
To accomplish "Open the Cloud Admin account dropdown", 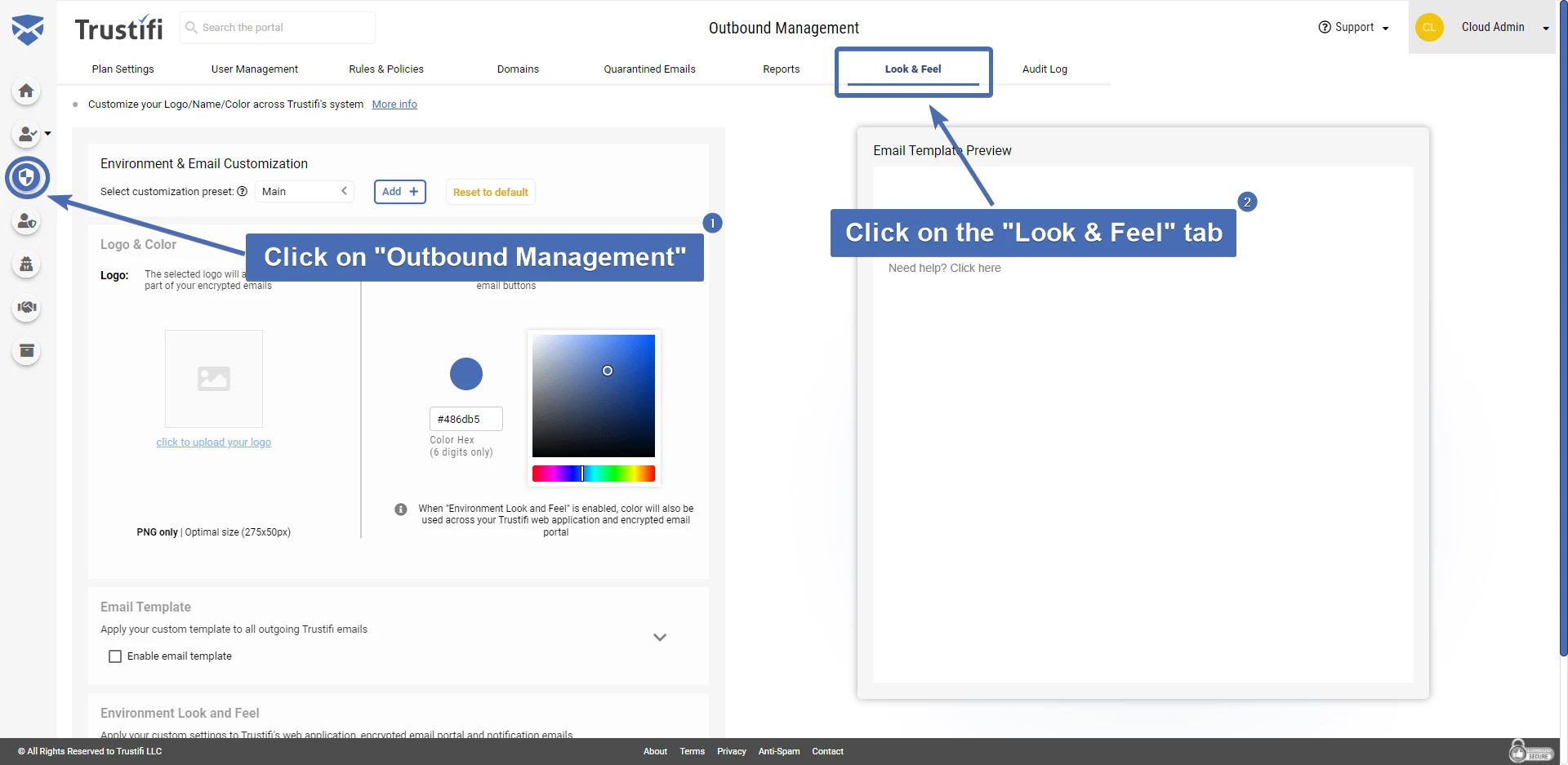I will tap(1501, 27).
